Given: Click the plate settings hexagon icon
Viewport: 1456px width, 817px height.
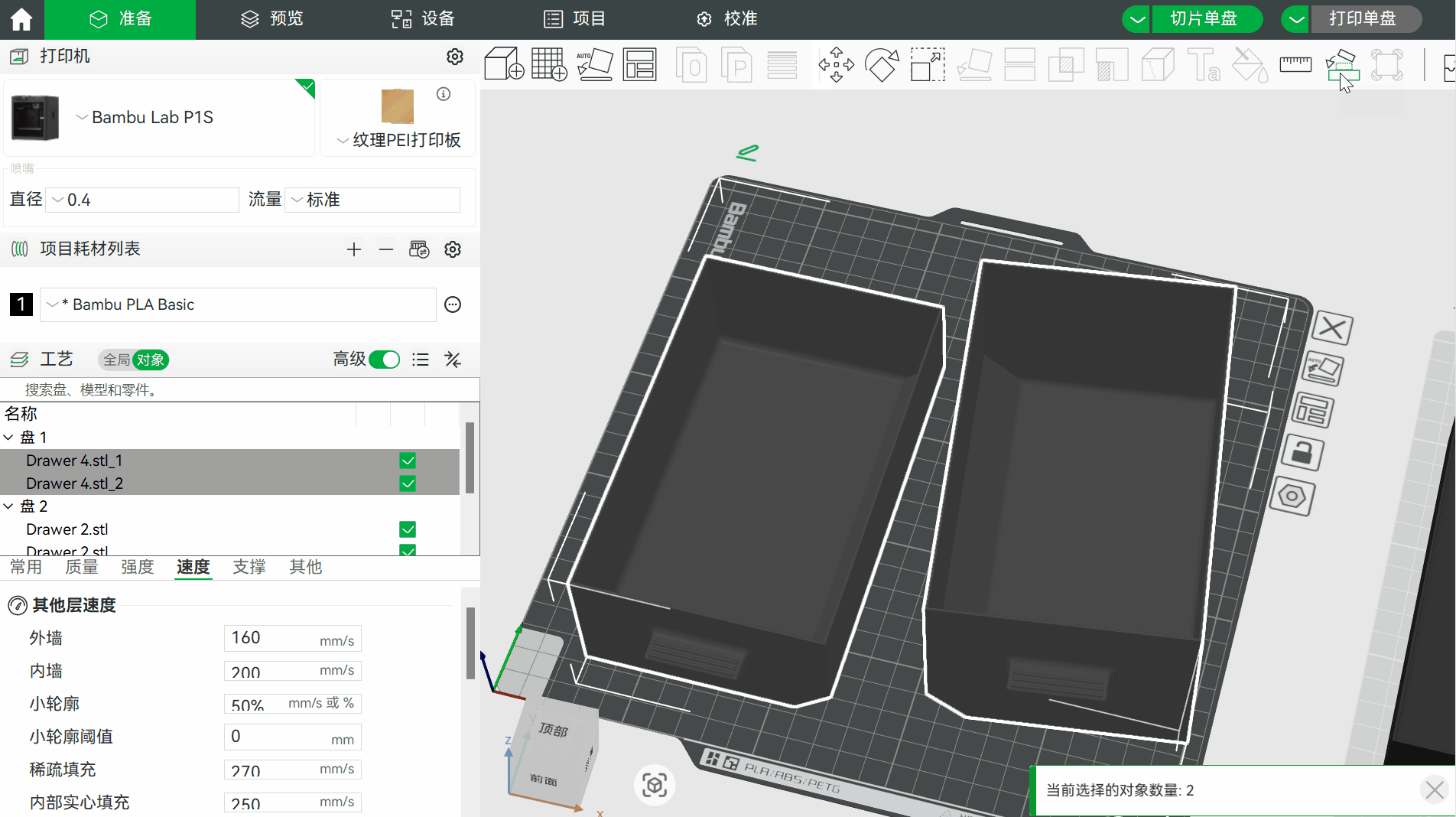Looking at the screenshot, I should (1292, 496).
